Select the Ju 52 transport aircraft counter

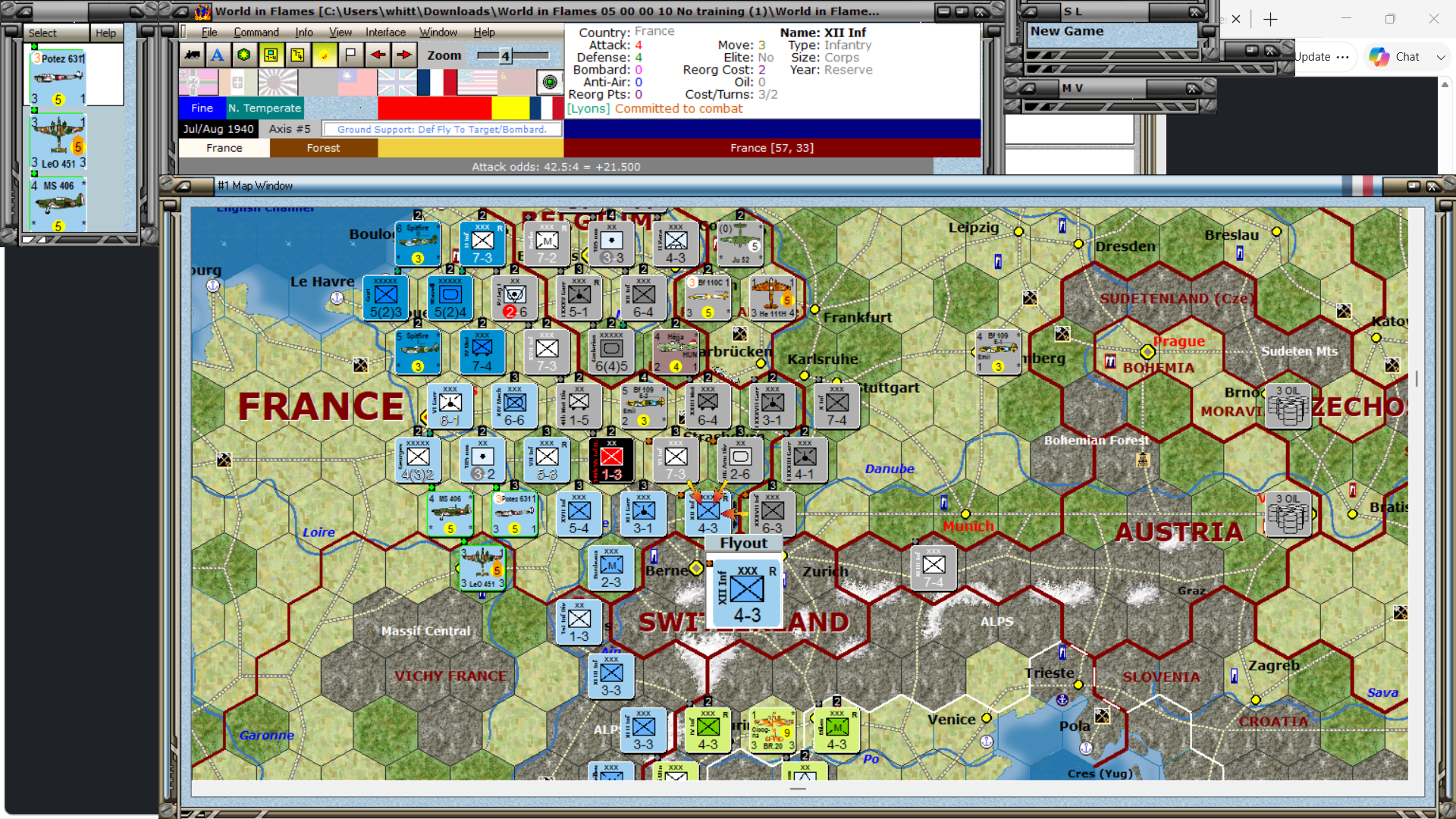tap(740, 243)
